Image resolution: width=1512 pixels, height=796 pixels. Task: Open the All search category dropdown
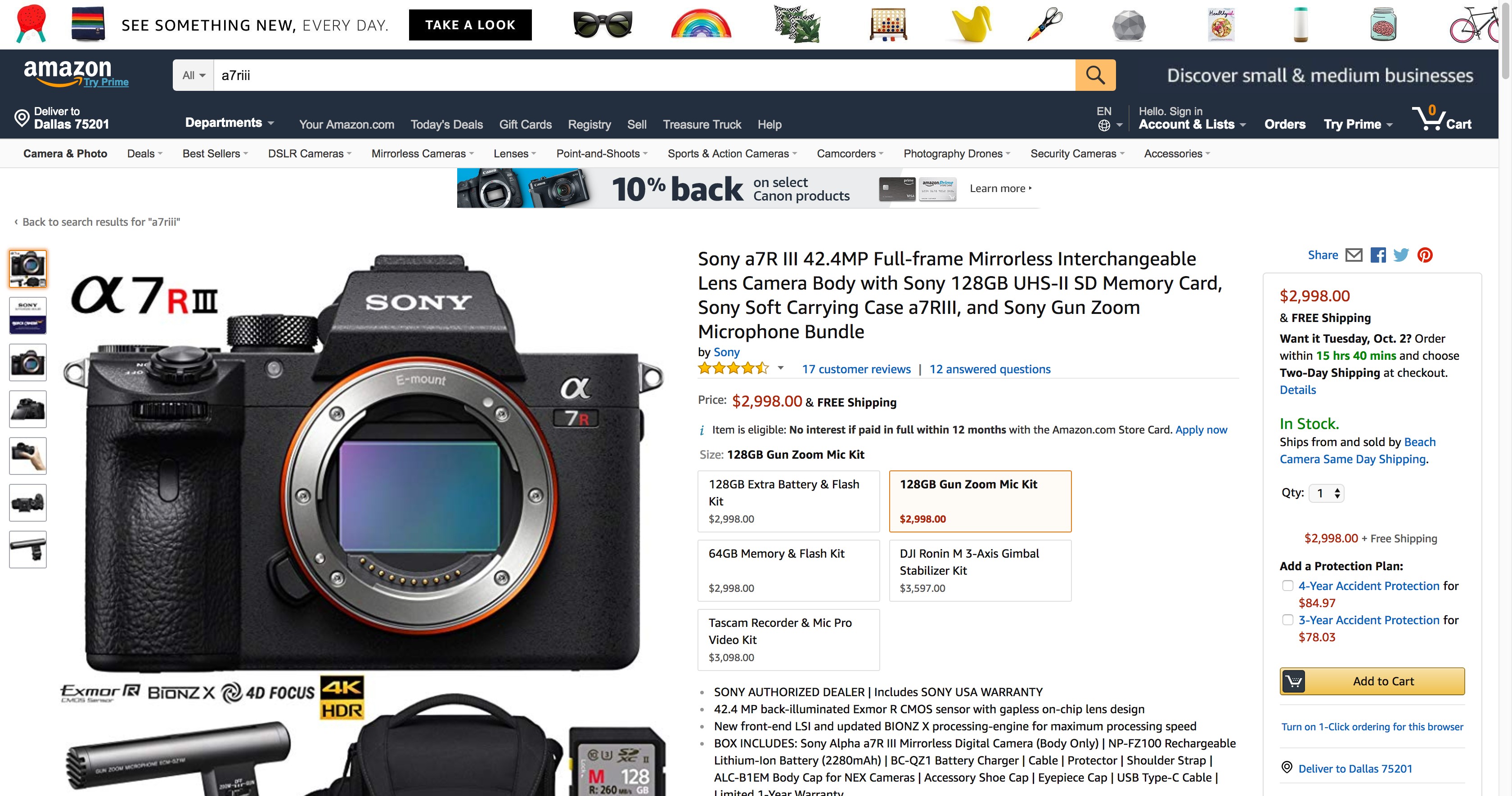[x=193, y=75]
